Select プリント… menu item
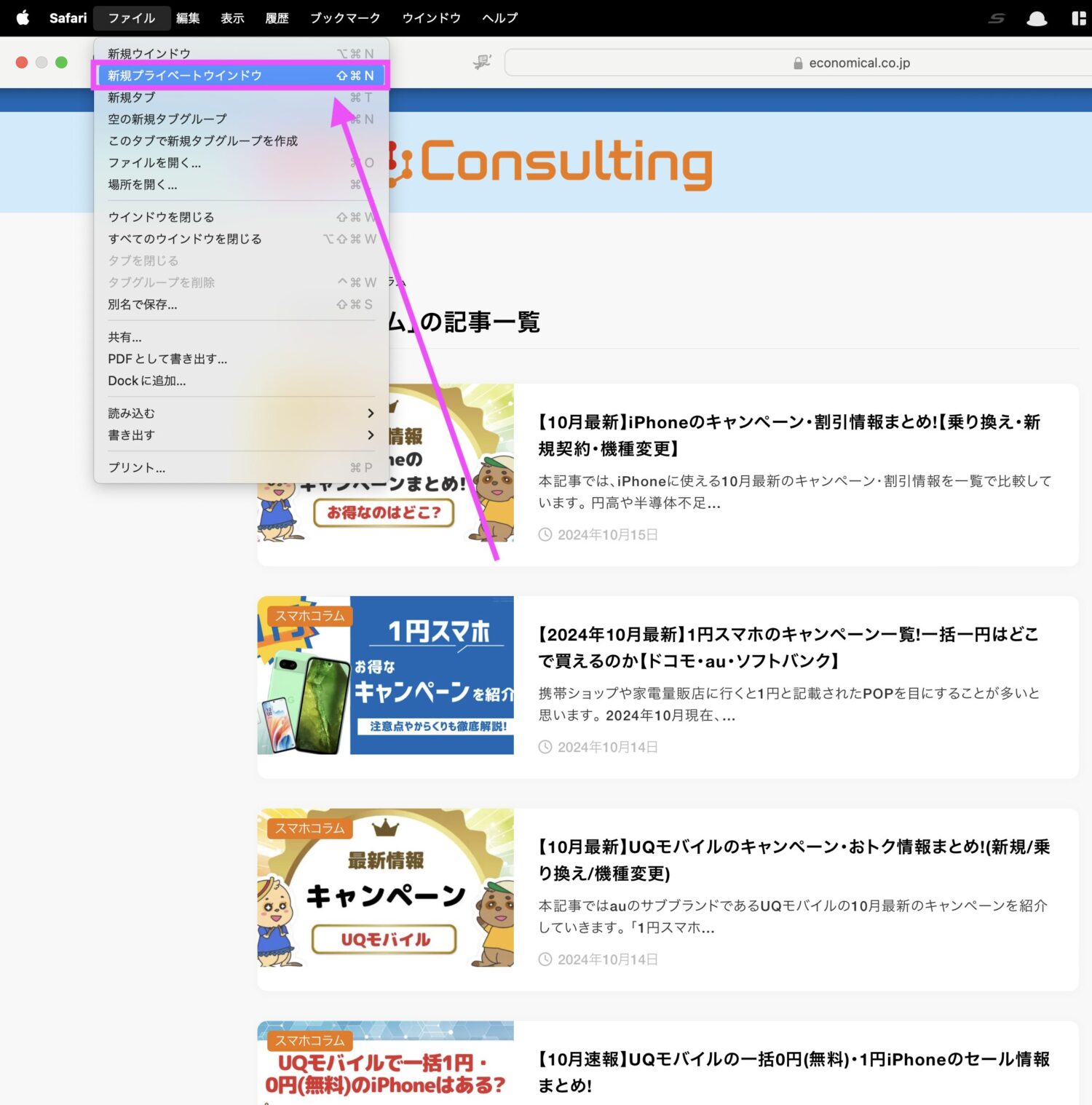The width and height of the screenshot is (1092, 1105). pyautogui.click(x=241, y=467)
